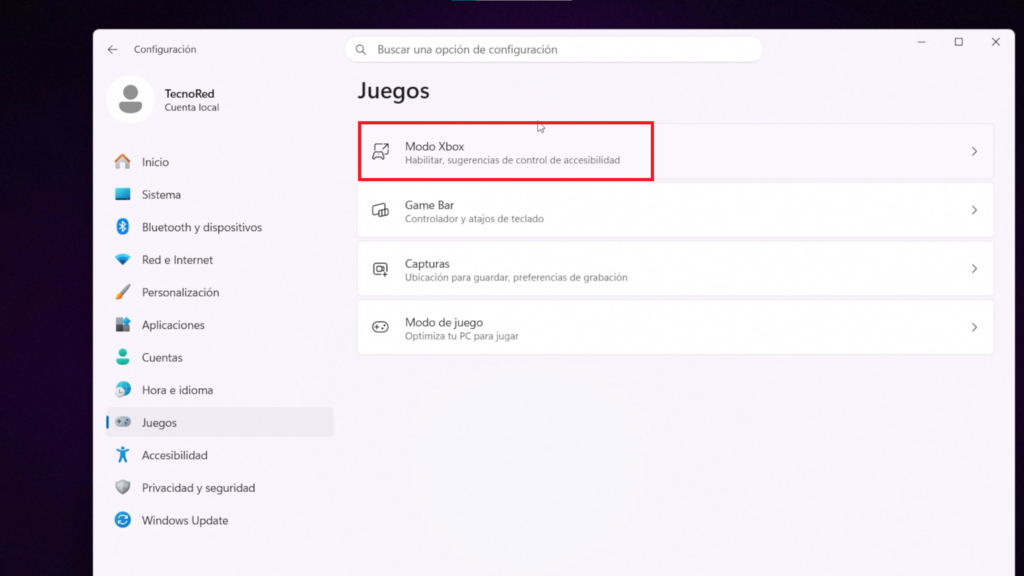Viewport: 1024px width, 576px height.
Task: Click the Privacidad y seguridad shield icon
Action: [x=122, y=487]
